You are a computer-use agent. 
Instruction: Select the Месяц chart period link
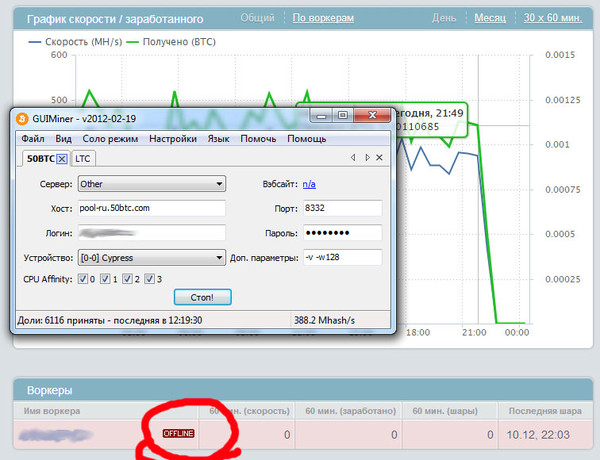pos(490,18)
